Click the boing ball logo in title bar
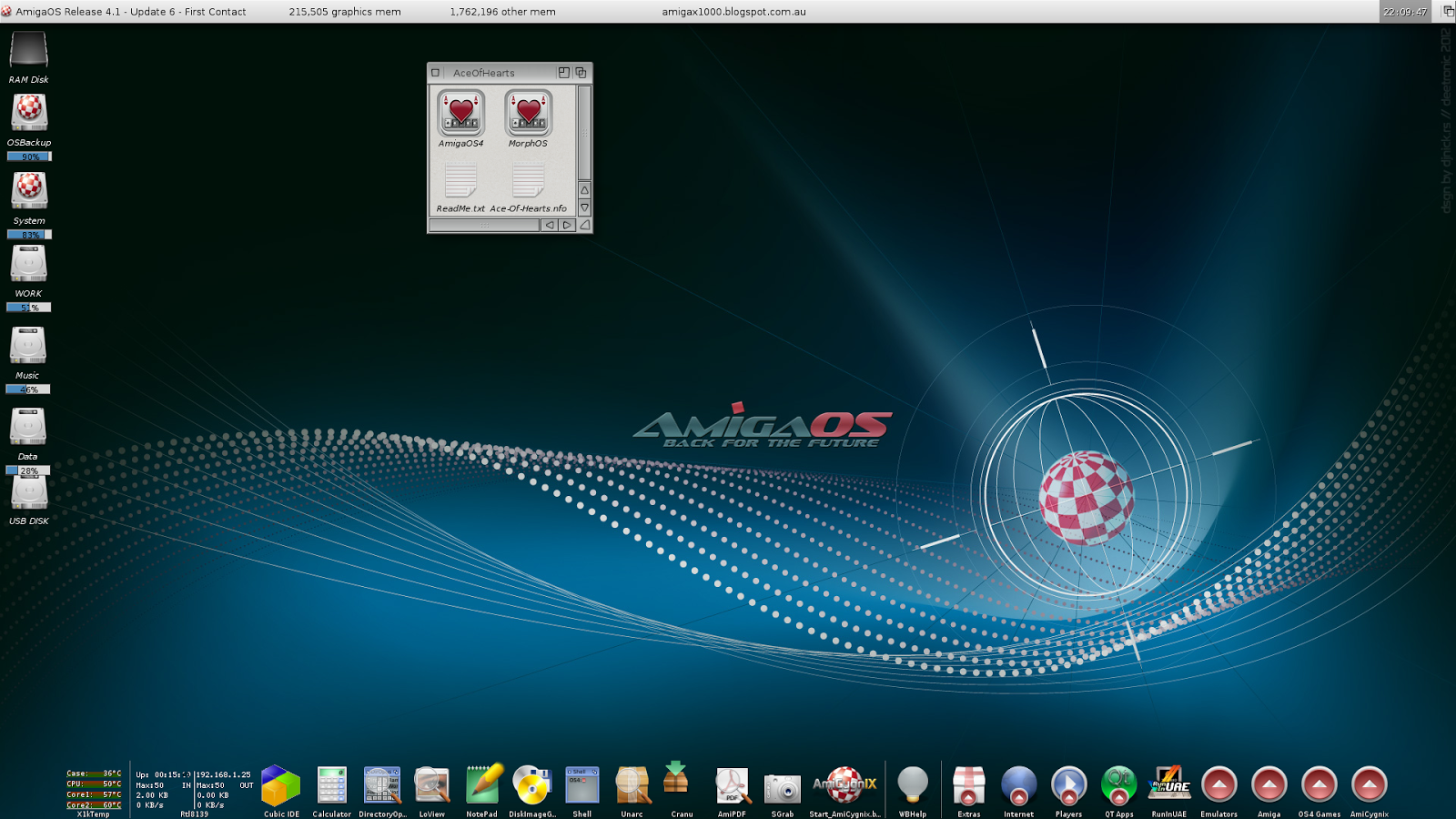The width and height of the screenshot is (1456, 819). coord(6,12)
